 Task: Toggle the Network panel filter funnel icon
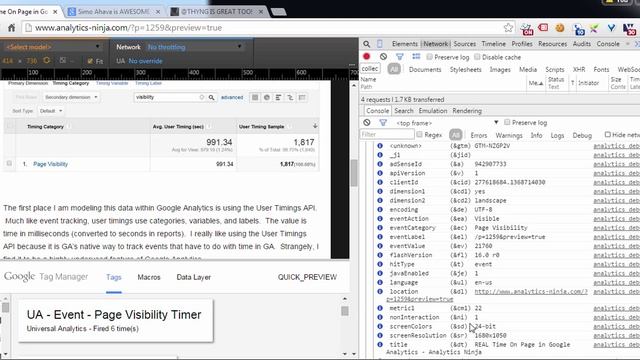(400, 57)
